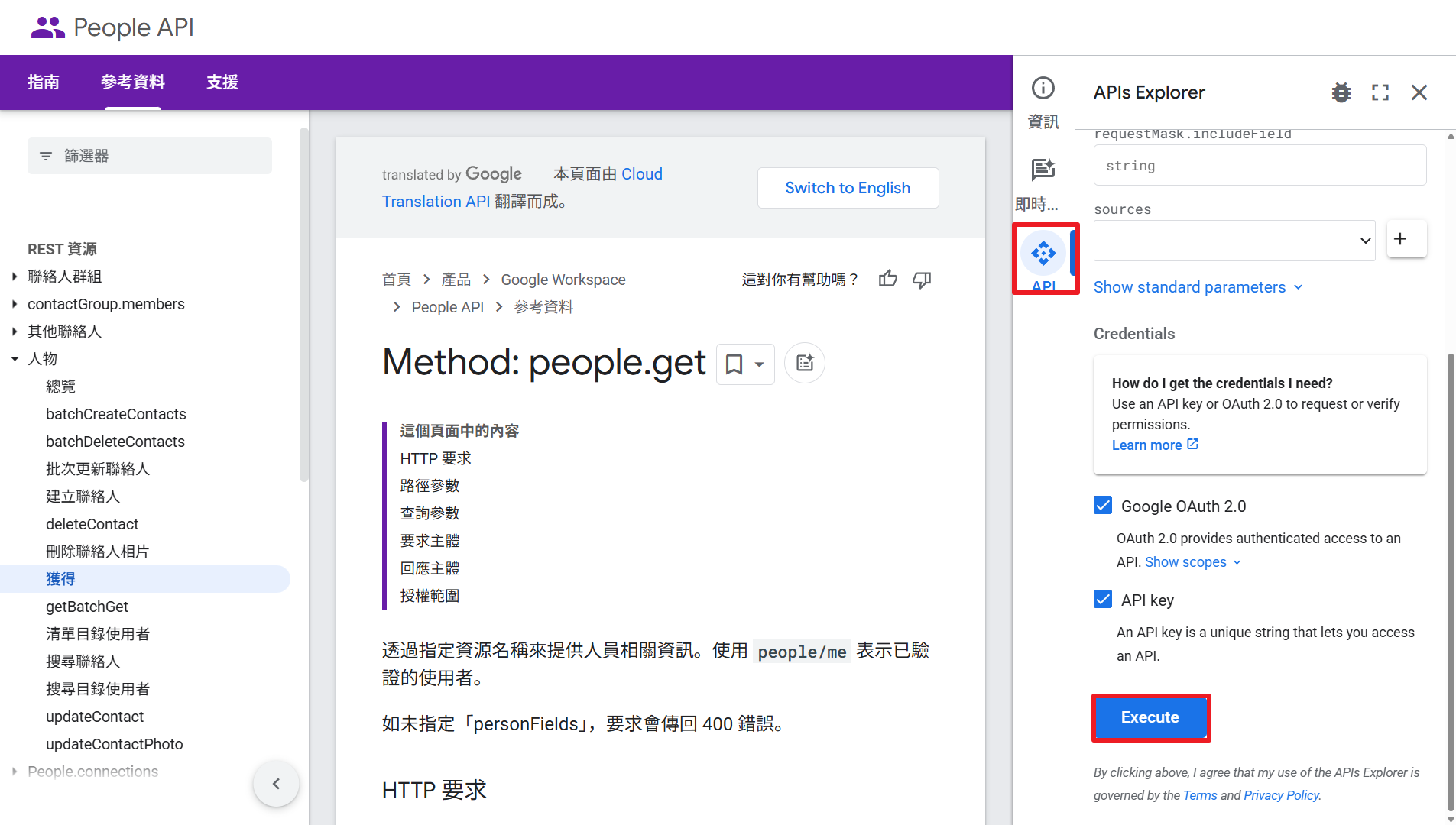Click Switch to English button
Viewport: 1456px width, 825px height.
coord(848,188)
